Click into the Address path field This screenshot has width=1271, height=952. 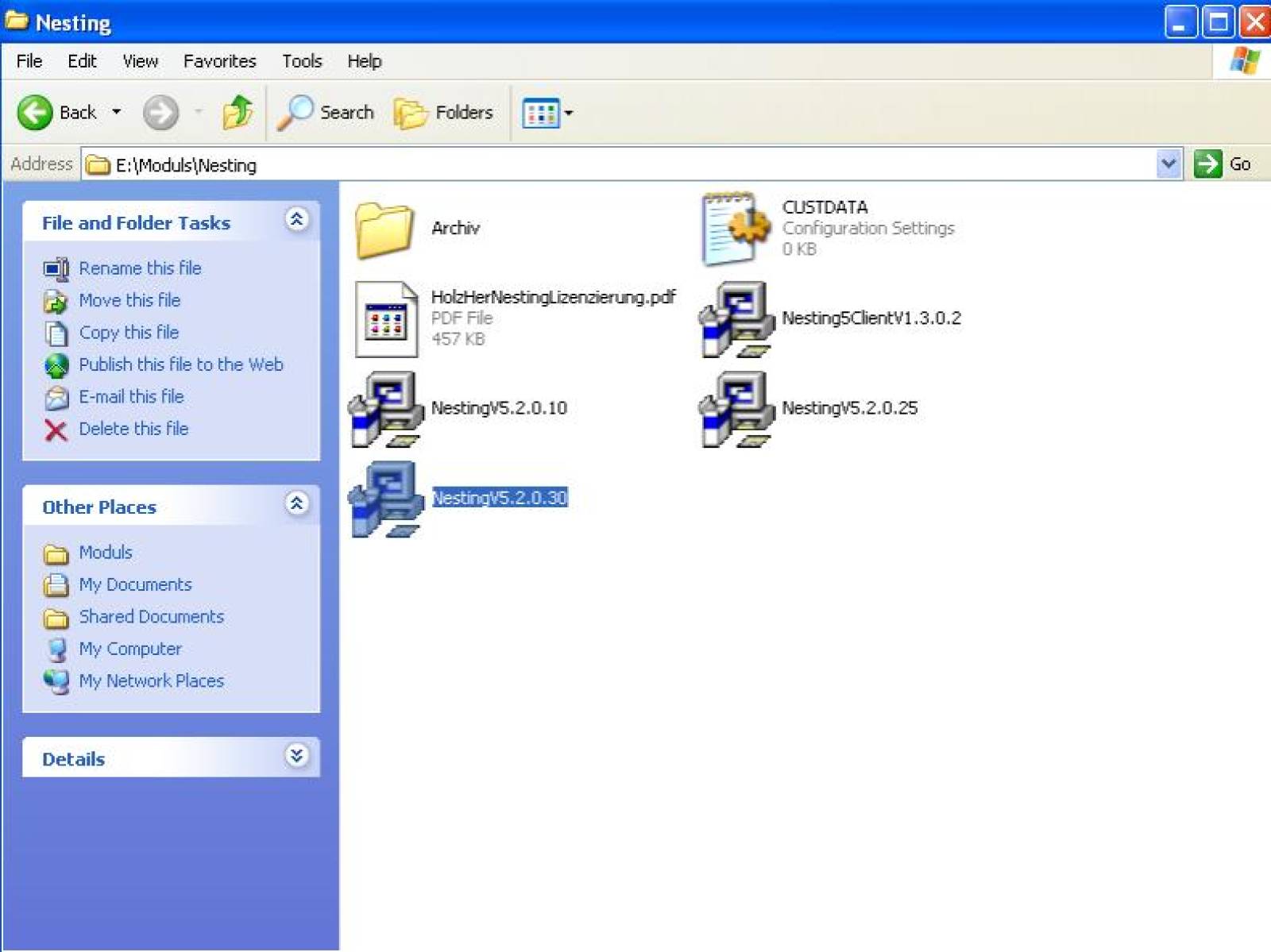[620, 164]
